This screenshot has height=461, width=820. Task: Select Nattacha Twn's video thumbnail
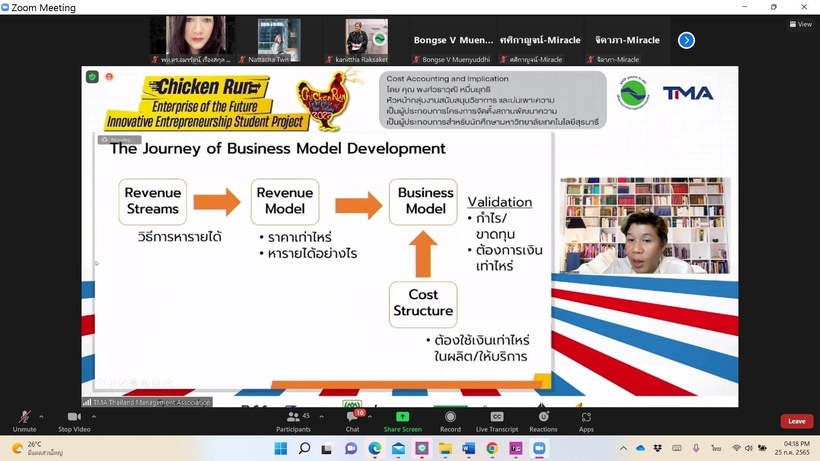click(279, 40)
